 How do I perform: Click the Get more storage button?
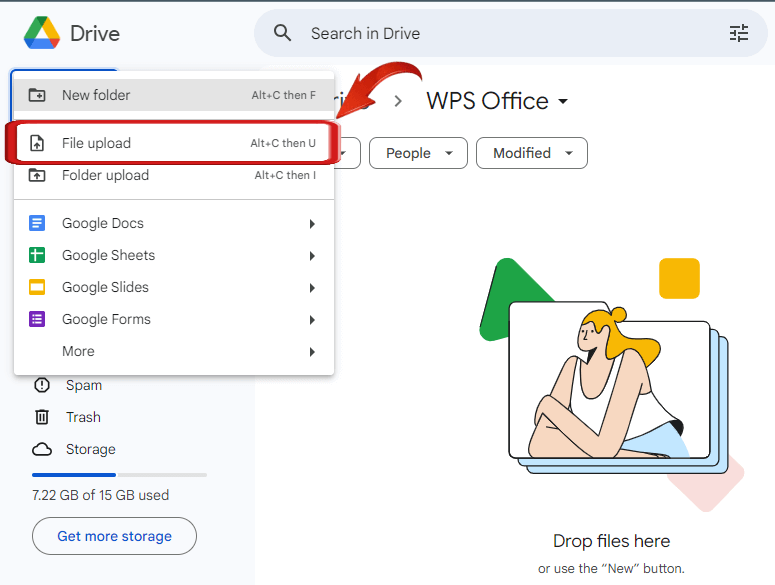coord(114,536)
